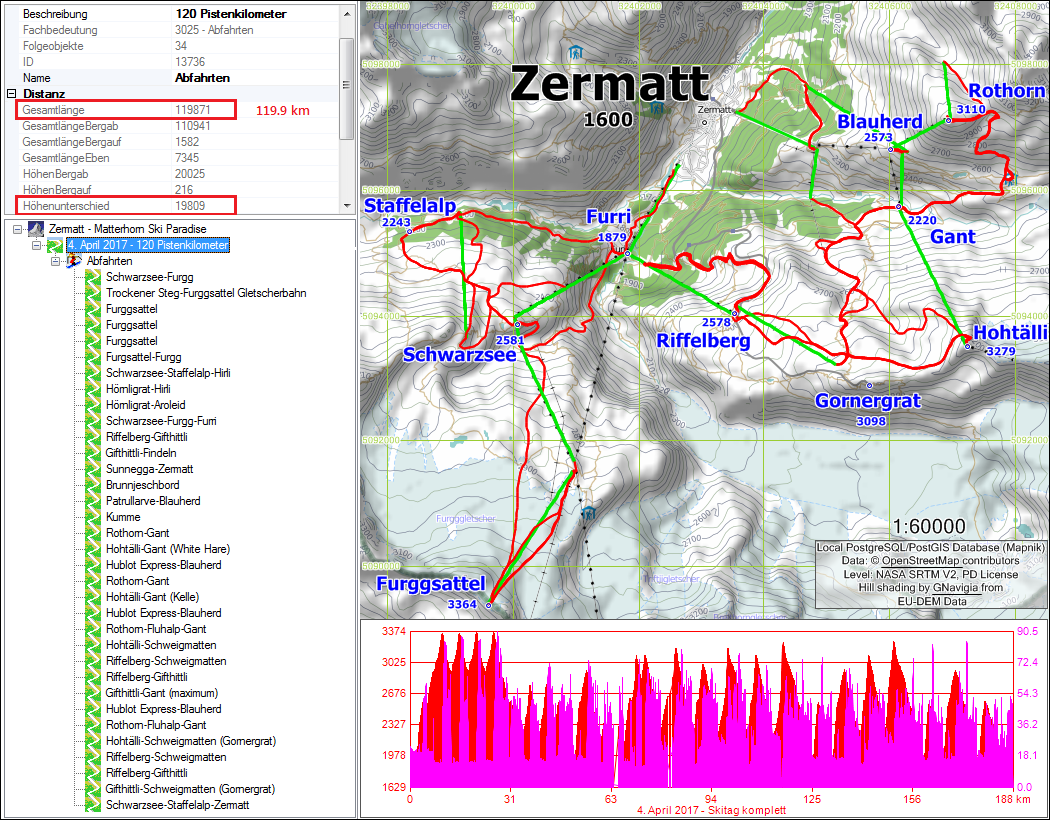
Task: Click the icon beside Trockener Steg-Furggsattel Gletscherbahn
Action: point(92,293)
